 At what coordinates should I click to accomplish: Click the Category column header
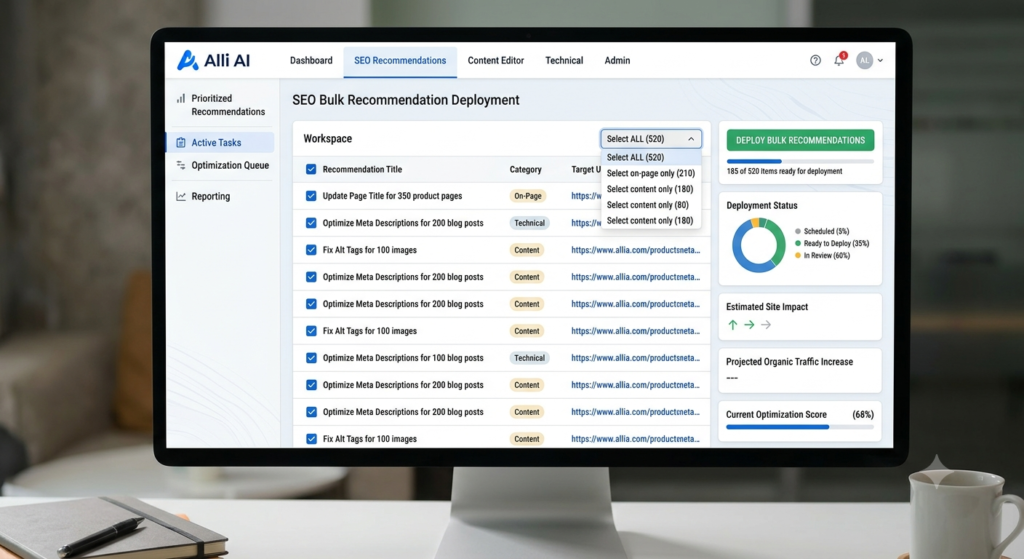[x=526, y=169]
